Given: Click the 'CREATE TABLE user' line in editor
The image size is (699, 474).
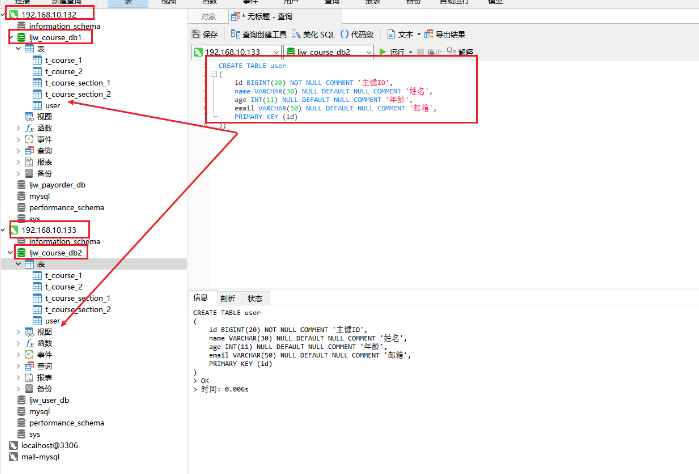Looking at the screenshot, I should click(252, 66).
